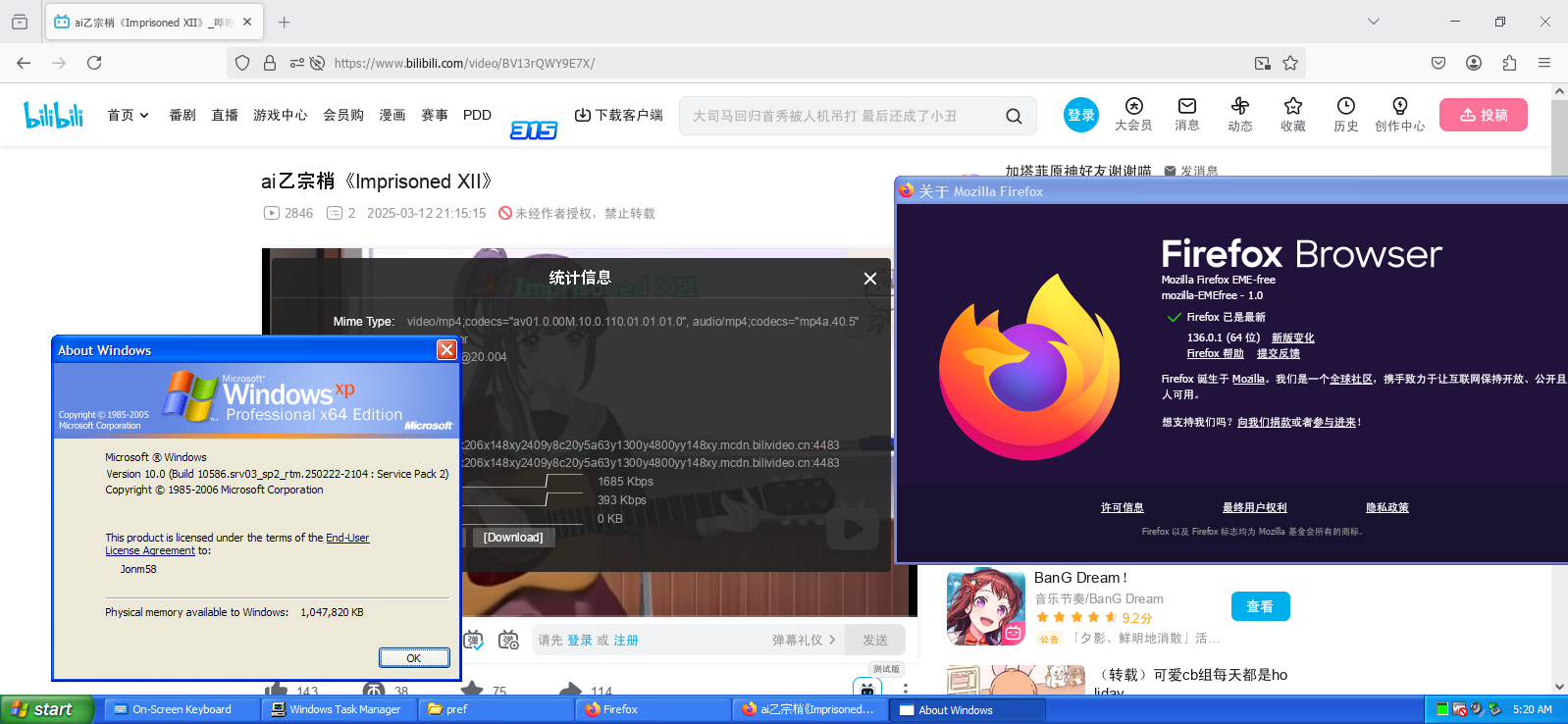Open the 番剧 nav item

coord(183,115)
